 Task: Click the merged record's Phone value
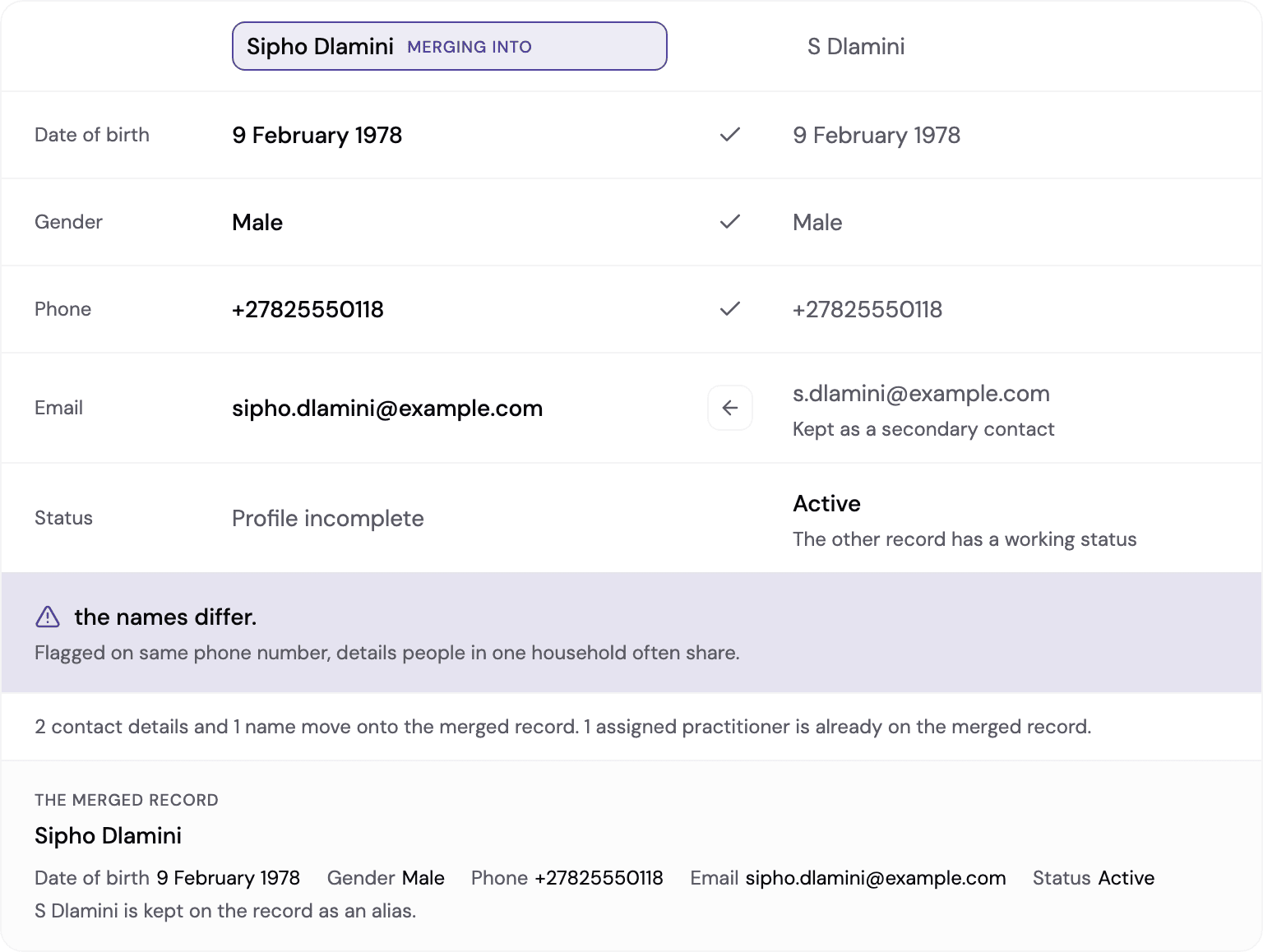tap(599, 878)
